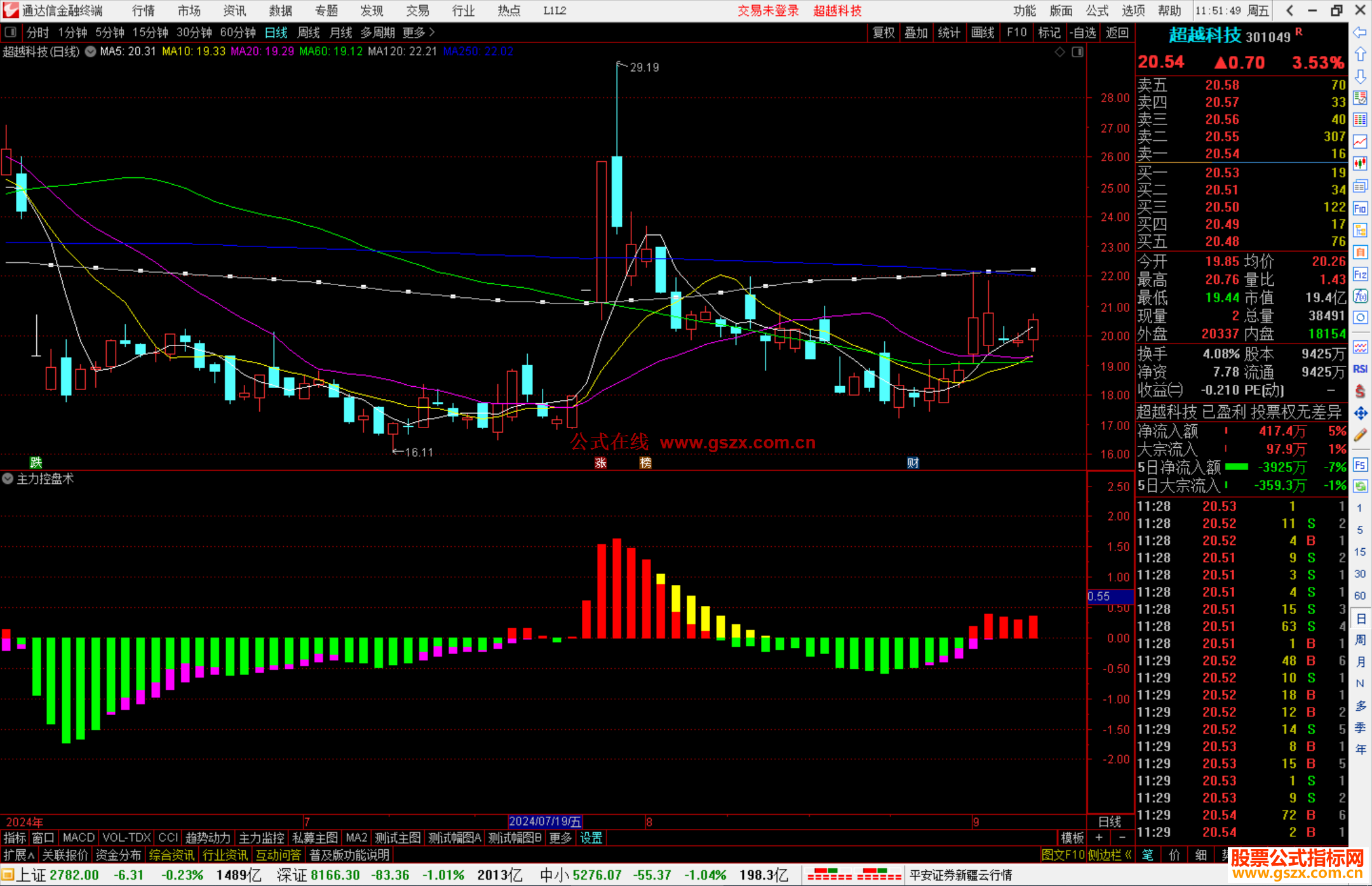Select the pencil drawing tool icon
The width and height of the screenshot is (1372, 886).
[1360, 436]
